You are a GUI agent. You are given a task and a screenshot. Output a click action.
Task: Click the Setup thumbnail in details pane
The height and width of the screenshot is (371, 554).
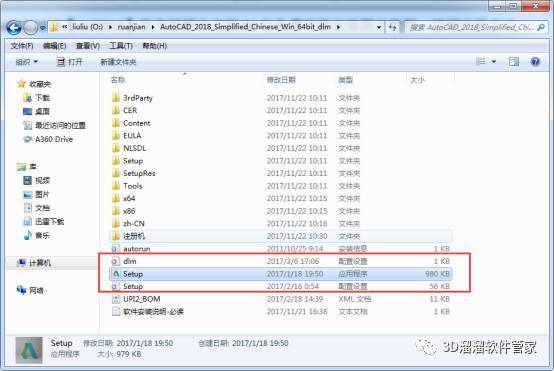tap(29, 351)
